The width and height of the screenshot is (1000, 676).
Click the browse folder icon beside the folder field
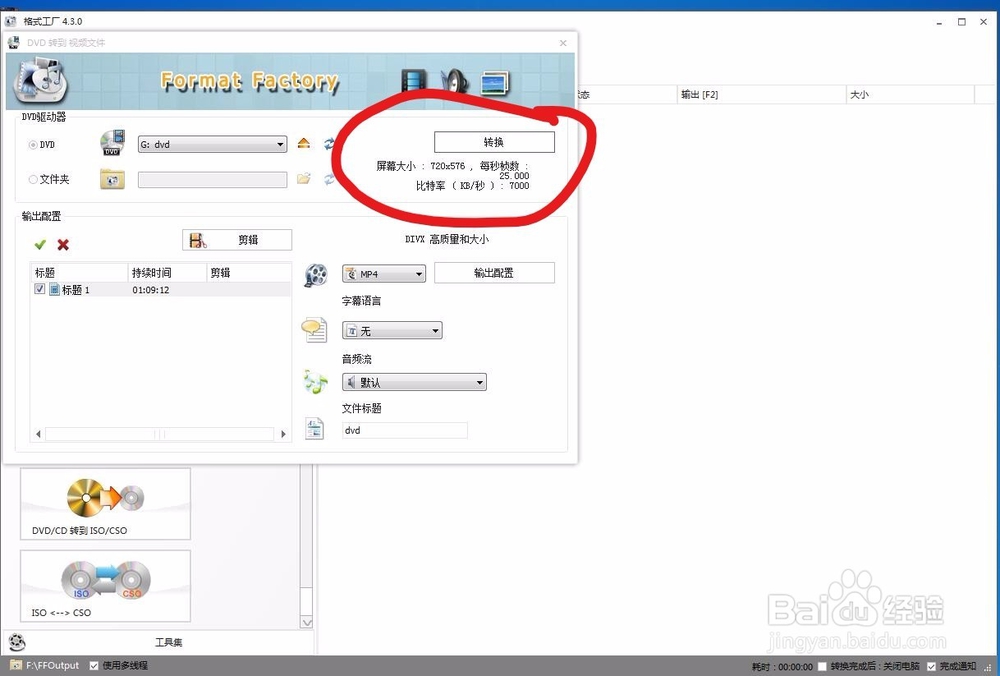click(x=304, y=179)
